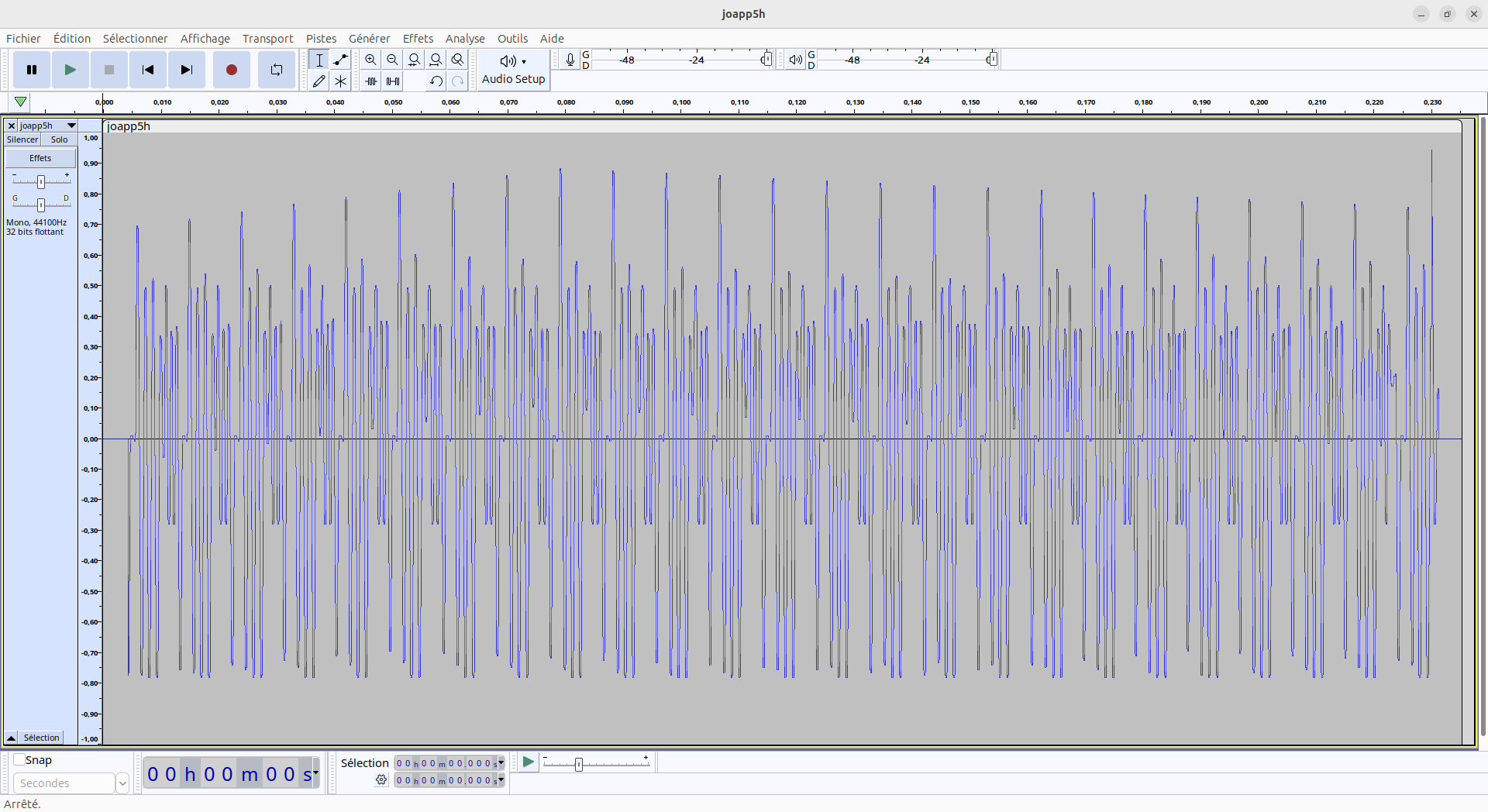Select the Envelope tool
This screenshot has width=1488, height=812.
[340, 60]
